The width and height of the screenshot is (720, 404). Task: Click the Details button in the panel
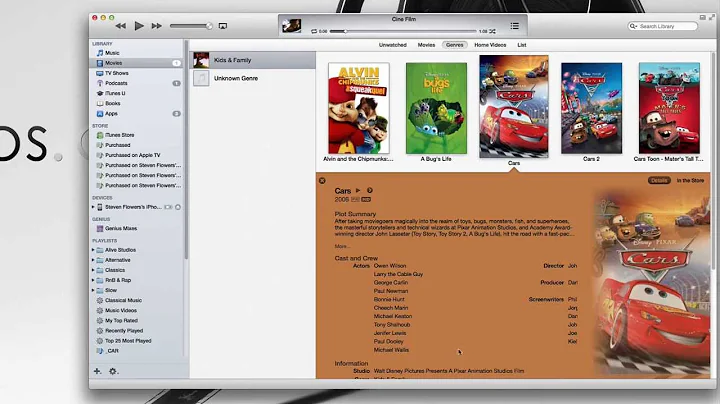coord(659,180)
